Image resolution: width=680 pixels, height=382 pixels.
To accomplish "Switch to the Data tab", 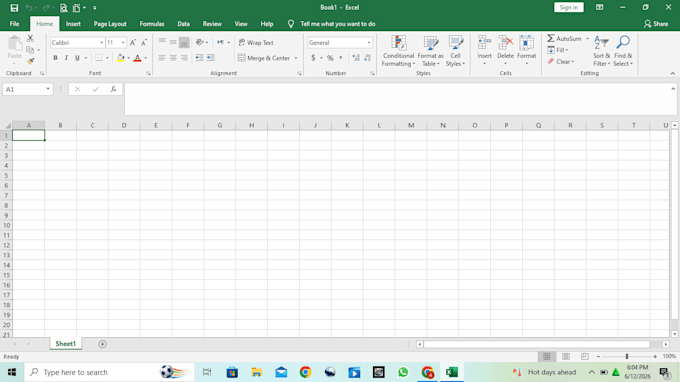I will [183, 24].
